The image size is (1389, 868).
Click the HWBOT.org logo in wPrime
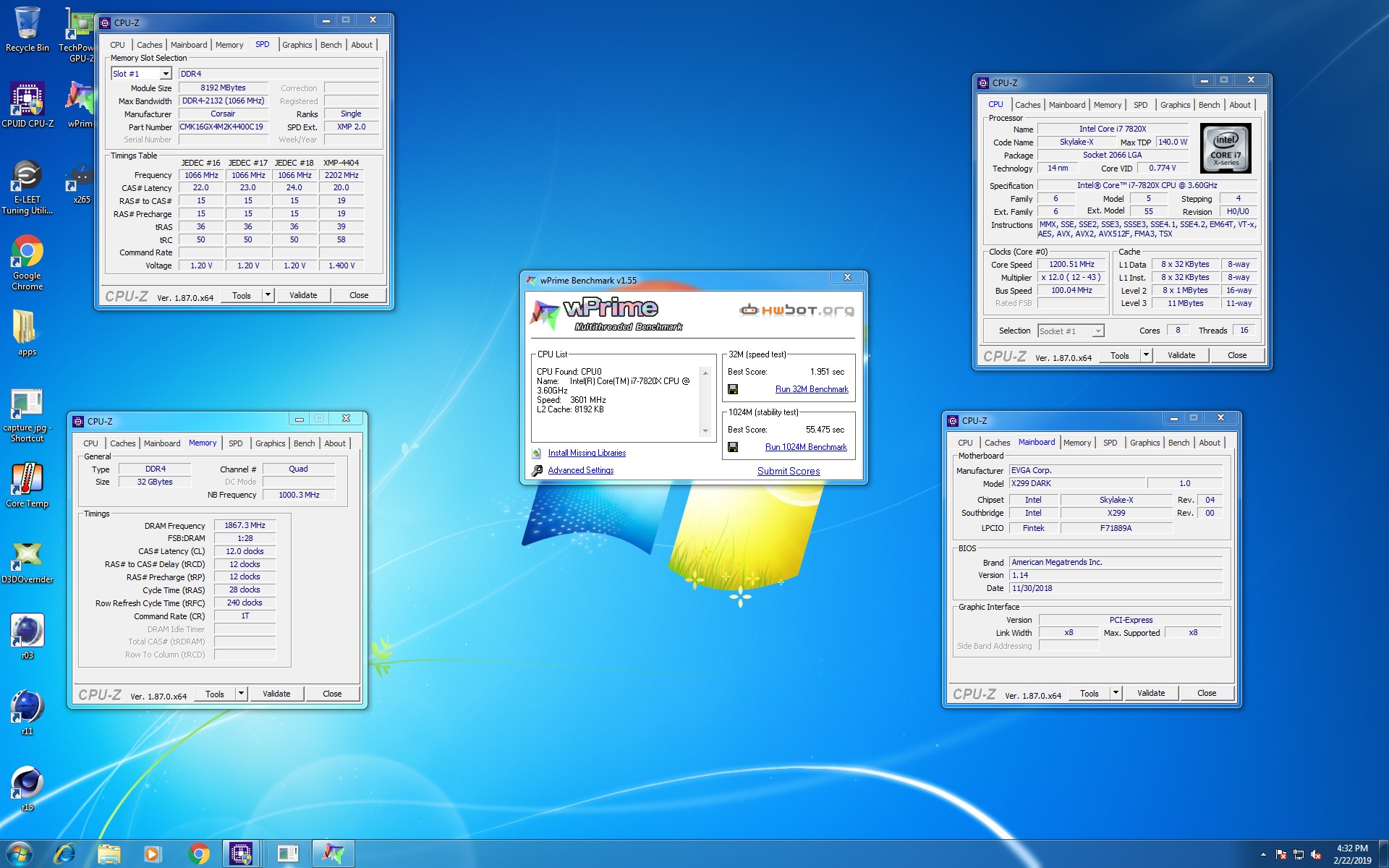tap(796, 310)
